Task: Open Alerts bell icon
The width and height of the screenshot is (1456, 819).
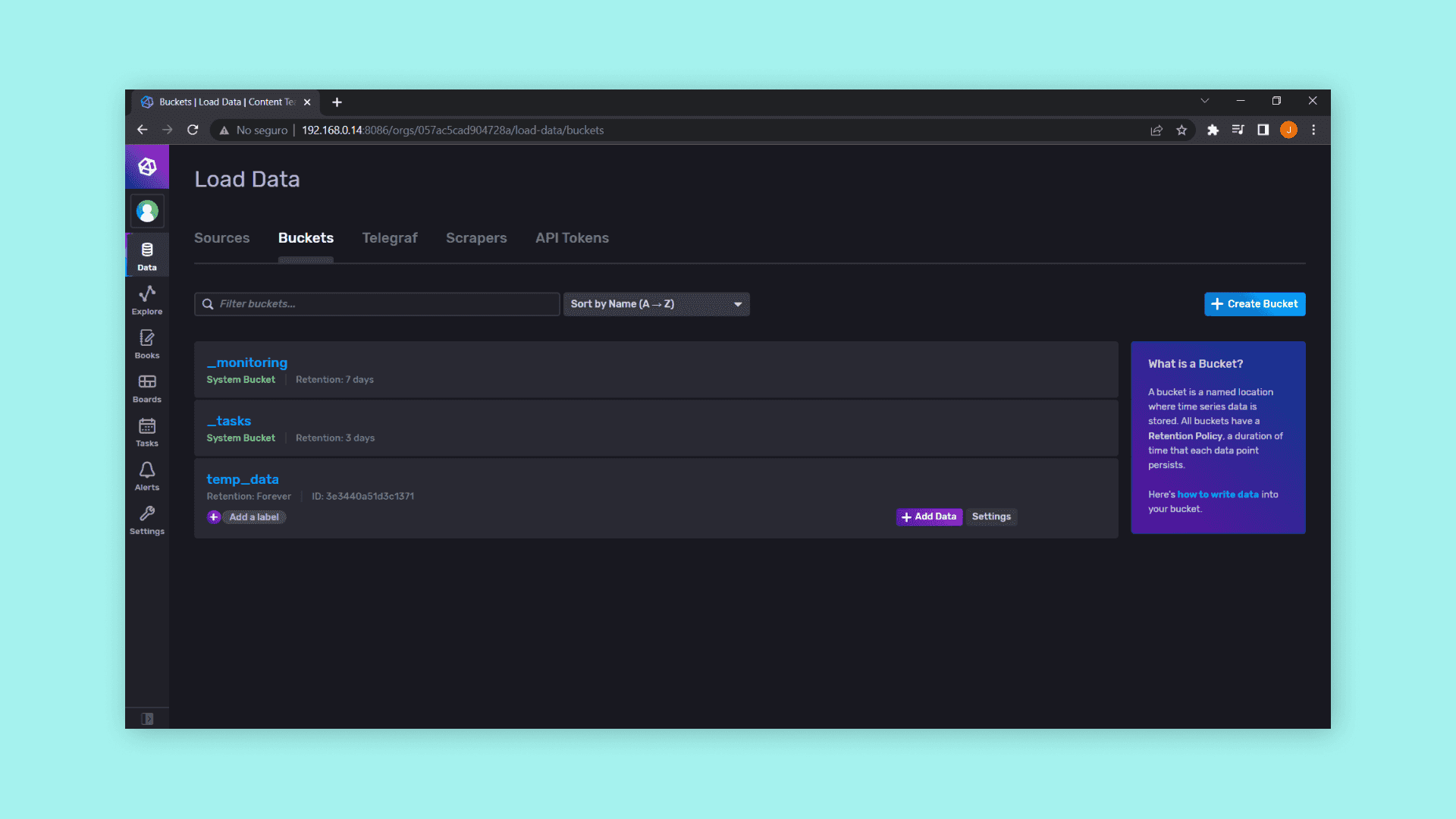Action: coord(147,475)
